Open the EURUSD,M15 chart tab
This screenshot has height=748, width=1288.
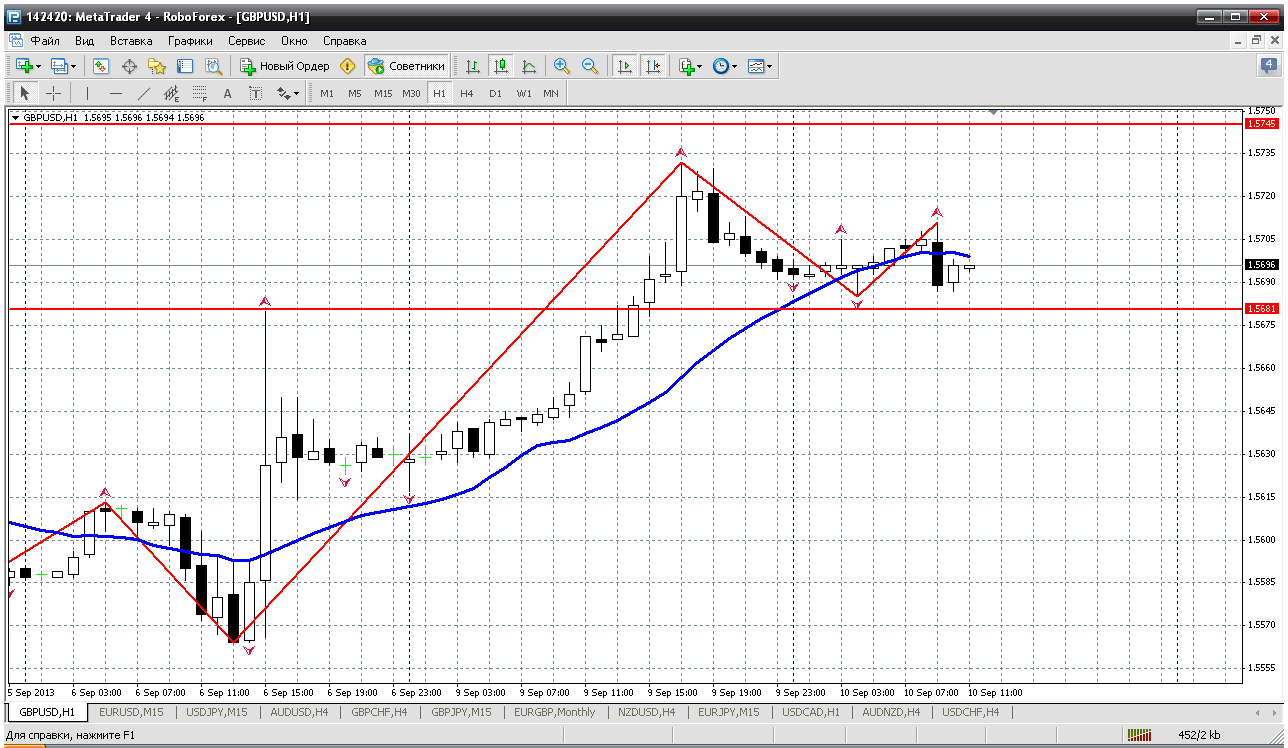pyautogui.click(x=130, y=712)
